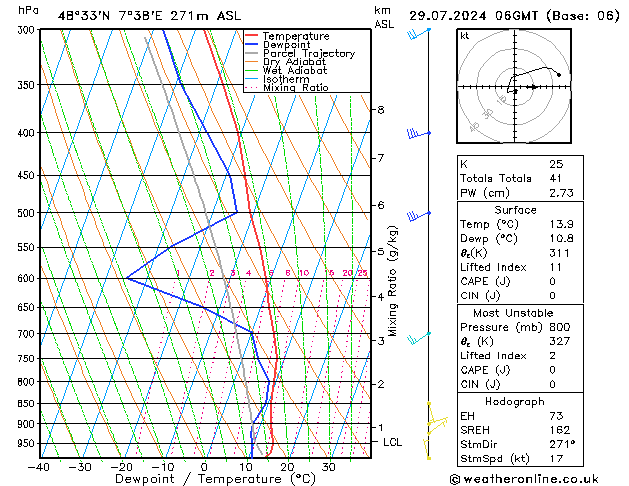Click the 0 temperature axis tick

[204, 467]
